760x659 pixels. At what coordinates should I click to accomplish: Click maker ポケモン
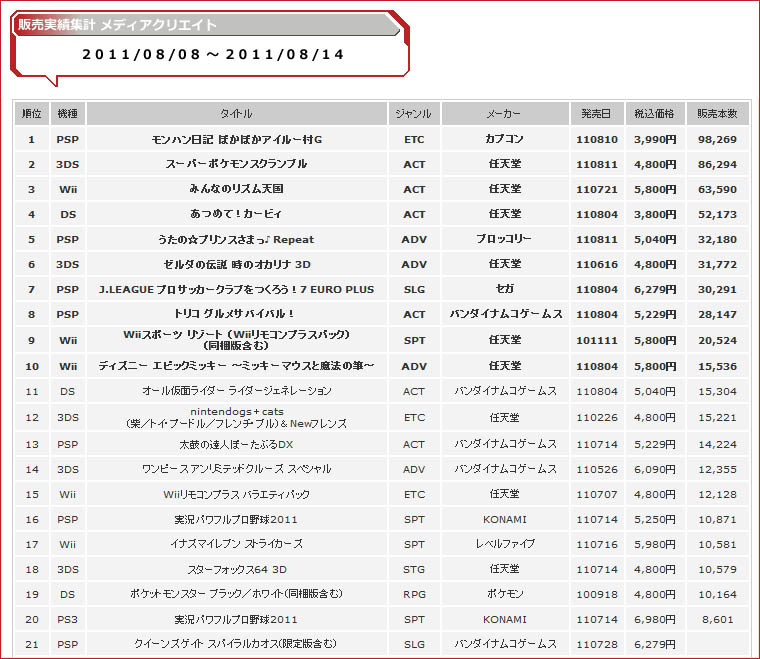pyautogui.click(x=505, y=594)
